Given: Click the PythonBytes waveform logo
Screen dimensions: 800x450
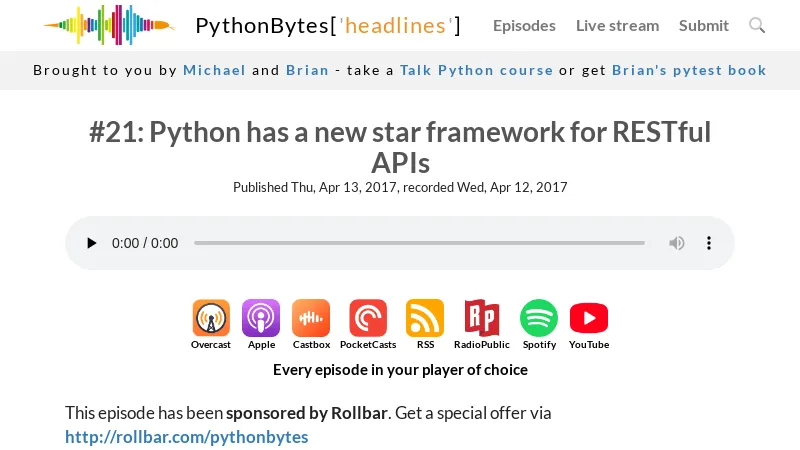Looking at the screenshot, I should 108,25.
